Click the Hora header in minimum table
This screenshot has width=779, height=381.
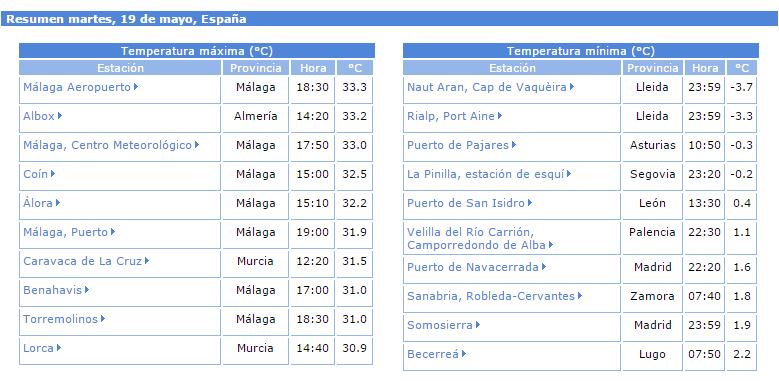[704, 68]
